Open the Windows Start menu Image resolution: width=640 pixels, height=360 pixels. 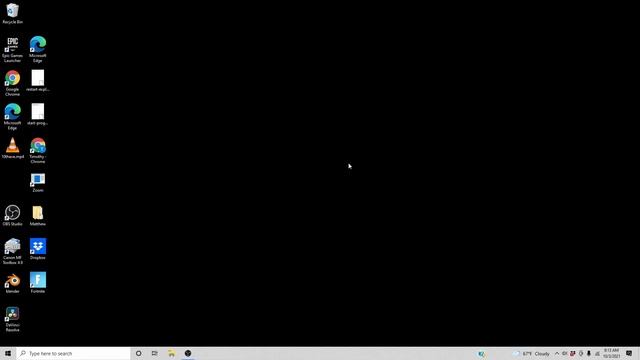click(8, 353)
